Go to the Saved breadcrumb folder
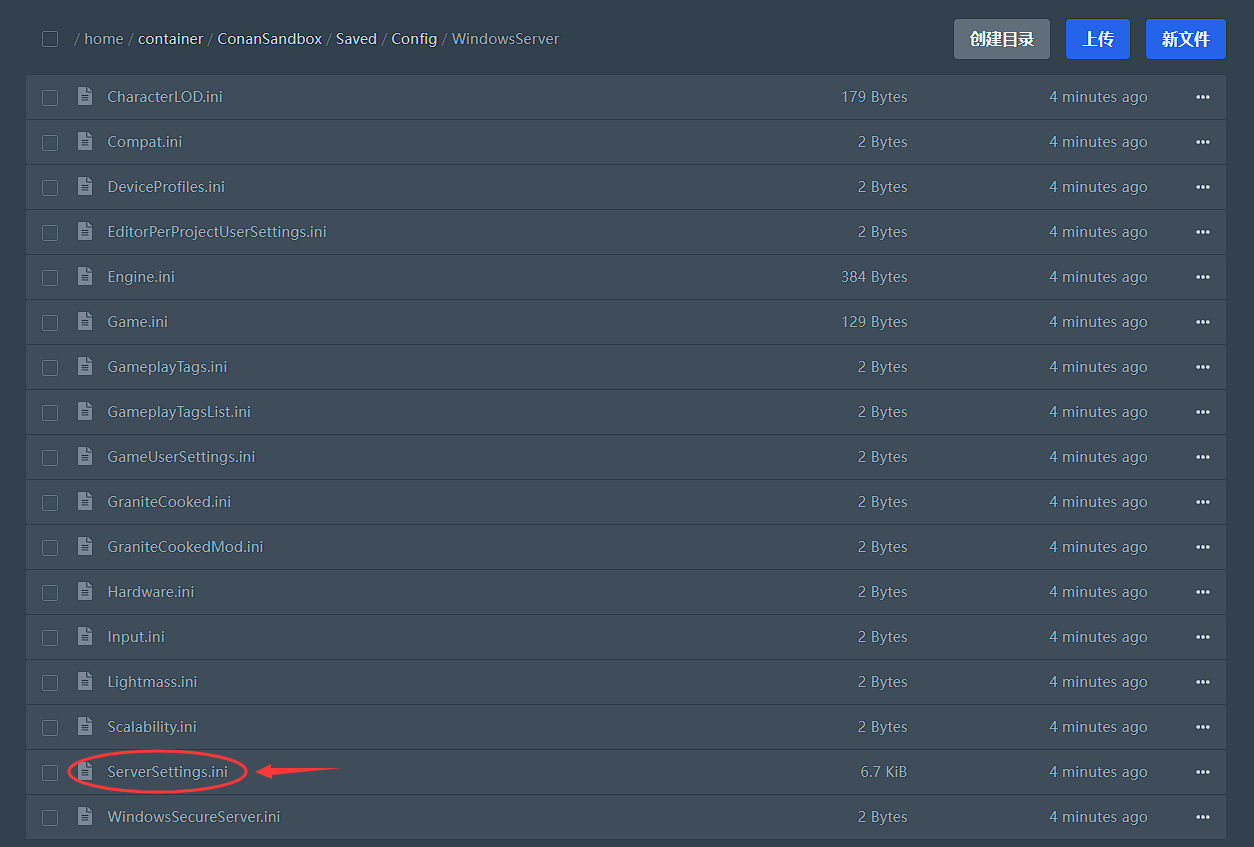 click(x=356, y=39)
